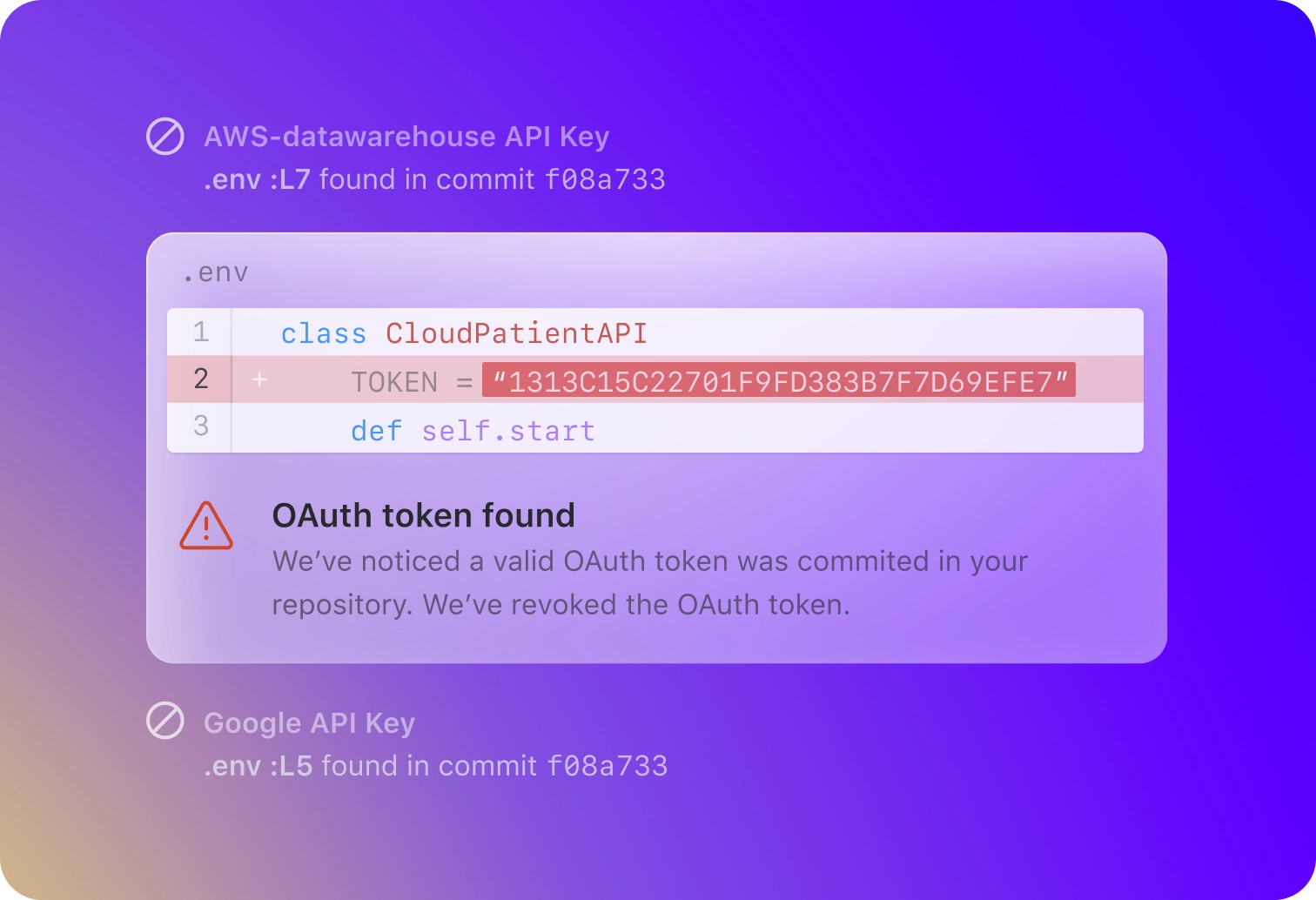Open the AWS-datawarehouse API Key alert title

[406, 137]
